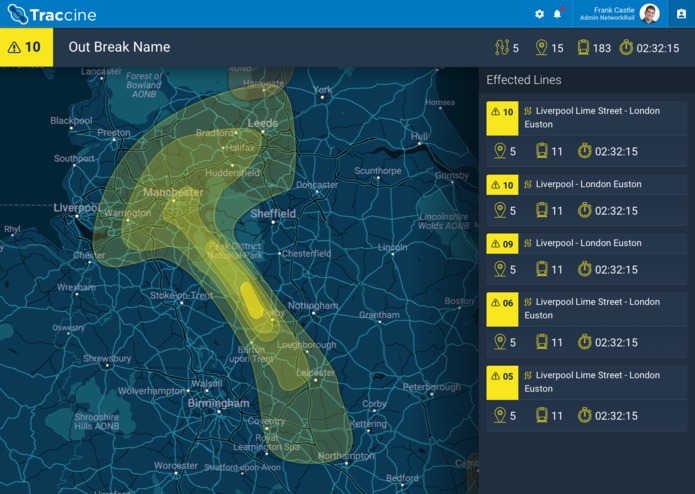Image resolution: width=695 pixels, height=494 pixels.
Task: Click the routes icon showing 5 in header
Action: pos(502,47)
